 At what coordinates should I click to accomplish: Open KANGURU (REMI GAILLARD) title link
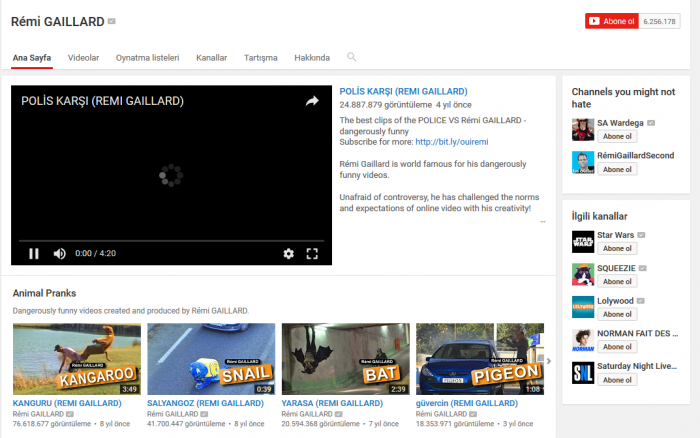(x=67, y=403)
